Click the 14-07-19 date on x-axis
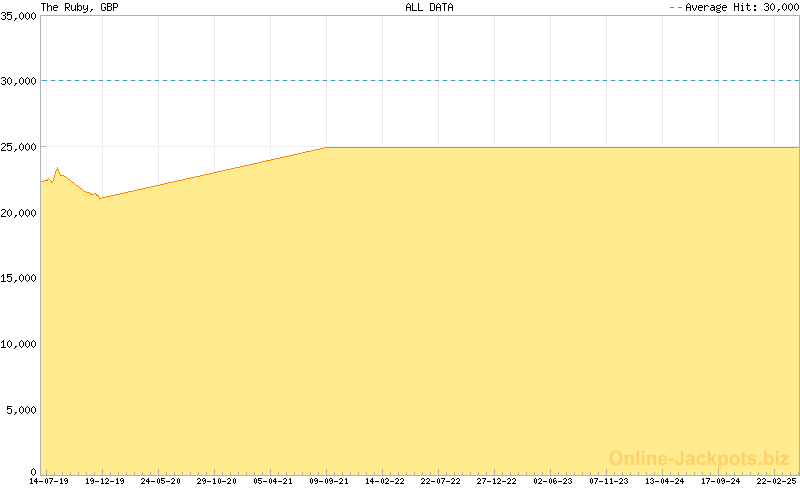Image resolution: width=800 pixels, height=490 pixels. tap(49, 482)
